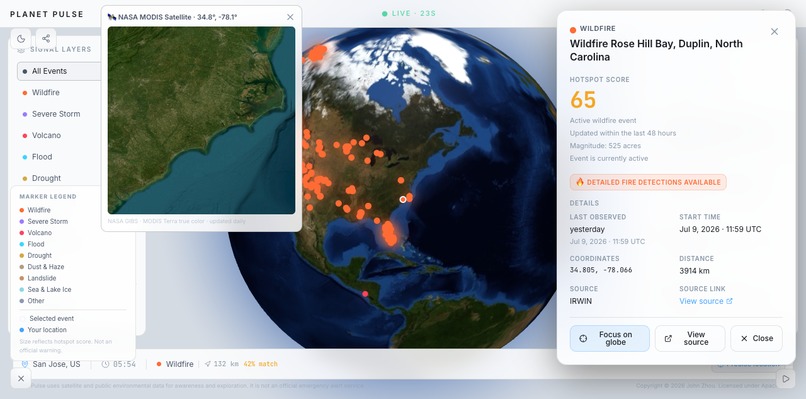Click Dust & Haze entry in Marker Legend
Image resolution: width=806 pixels, height=399 pixels.
click(x=42, y=266)
